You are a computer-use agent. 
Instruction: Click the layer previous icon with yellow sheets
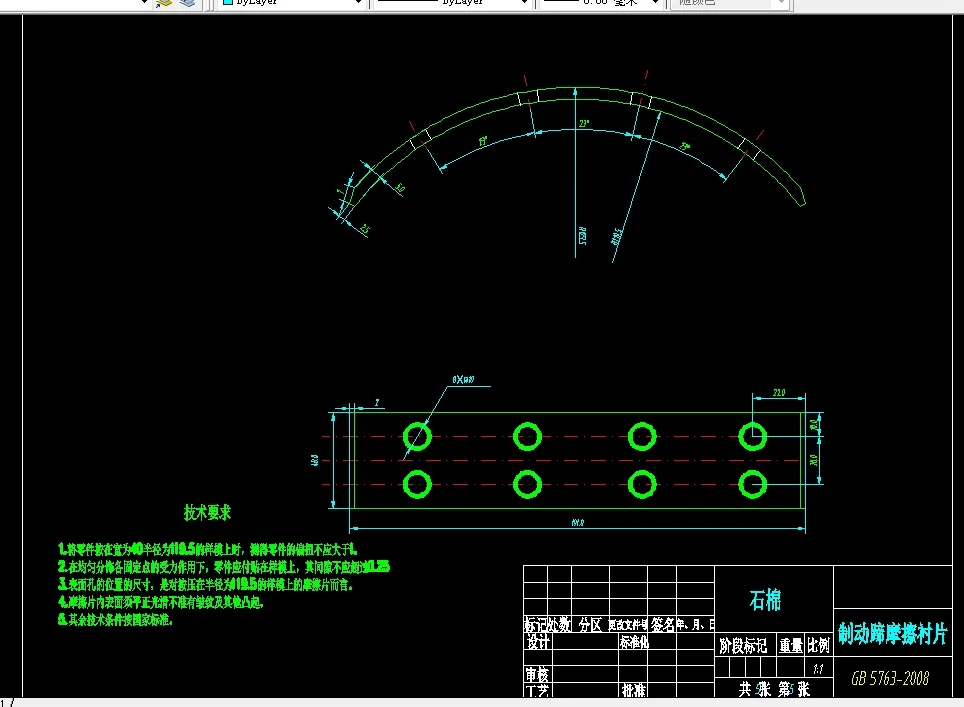coord(164,2)
